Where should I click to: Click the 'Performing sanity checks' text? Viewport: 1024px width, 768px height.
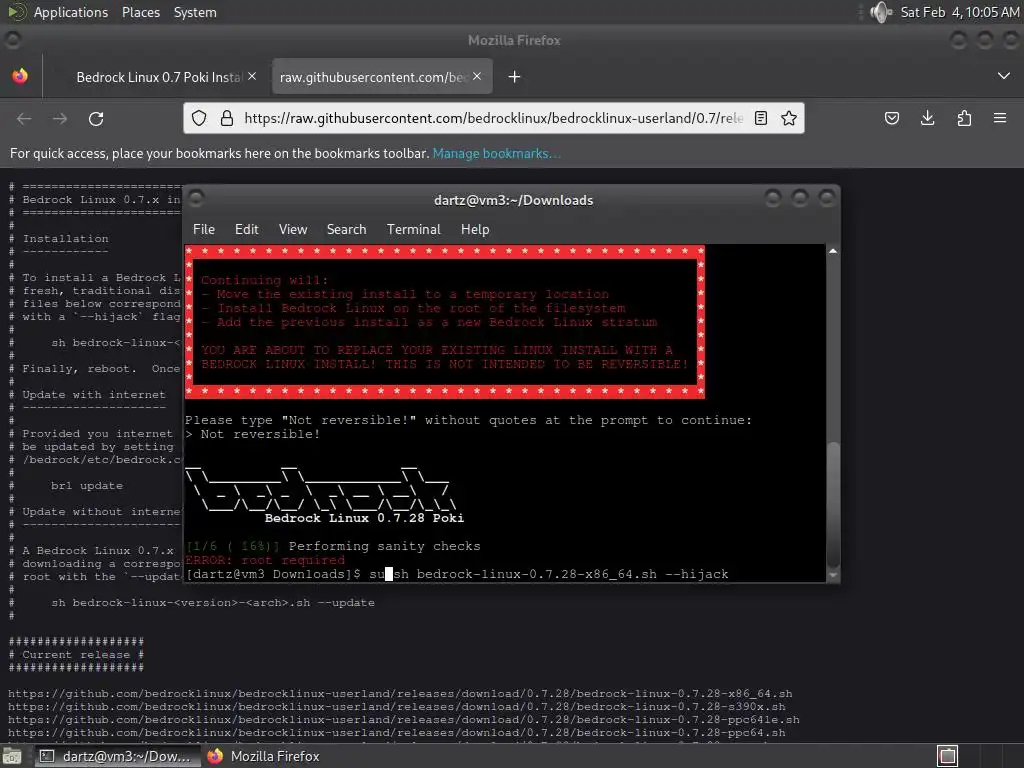(384, 546)
